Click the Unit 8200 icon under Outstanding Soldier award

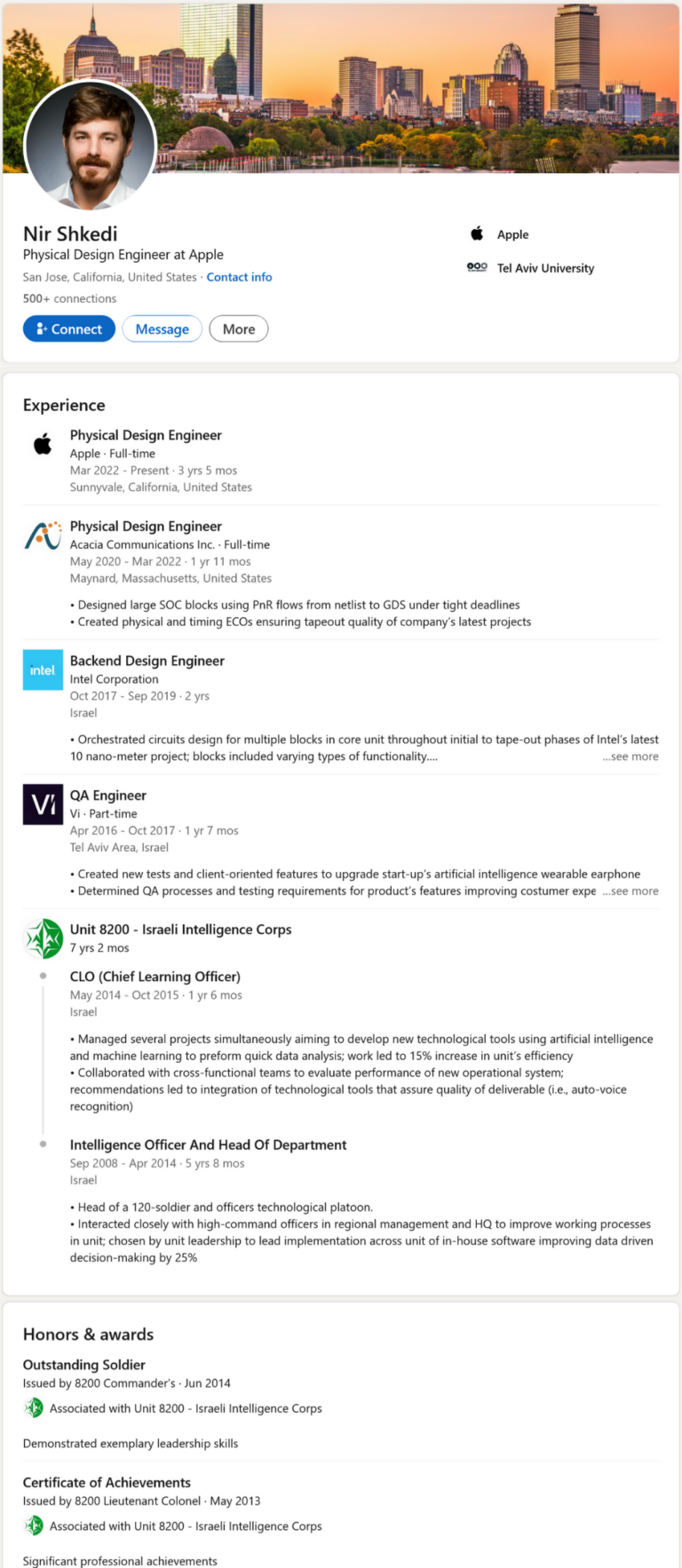(35, 1408)
